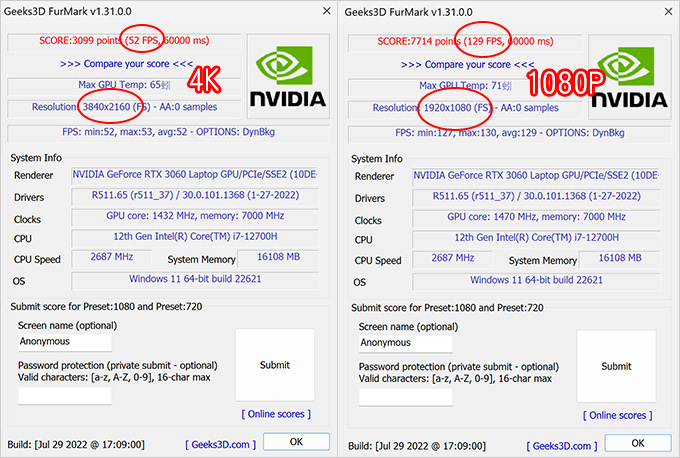This screenshot has height=458, width=680.
Task: Click the NVIDIA logo in the 4K window
Action: click(x=288, y=76)
